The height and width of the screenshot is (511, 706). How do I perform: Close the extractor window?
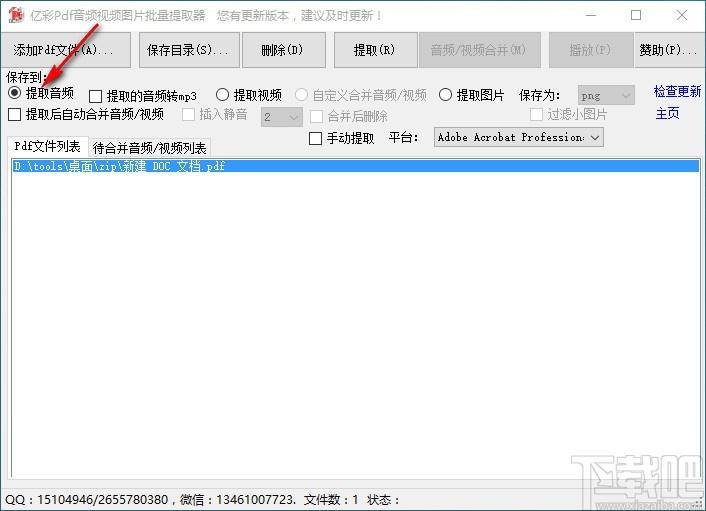tap(682, 15)
